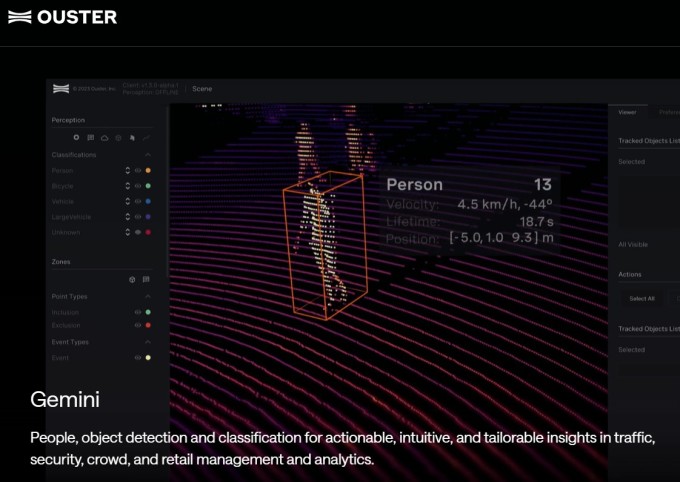
Task: Select the settings gear icon under Perception
Action: pos(76,138)
